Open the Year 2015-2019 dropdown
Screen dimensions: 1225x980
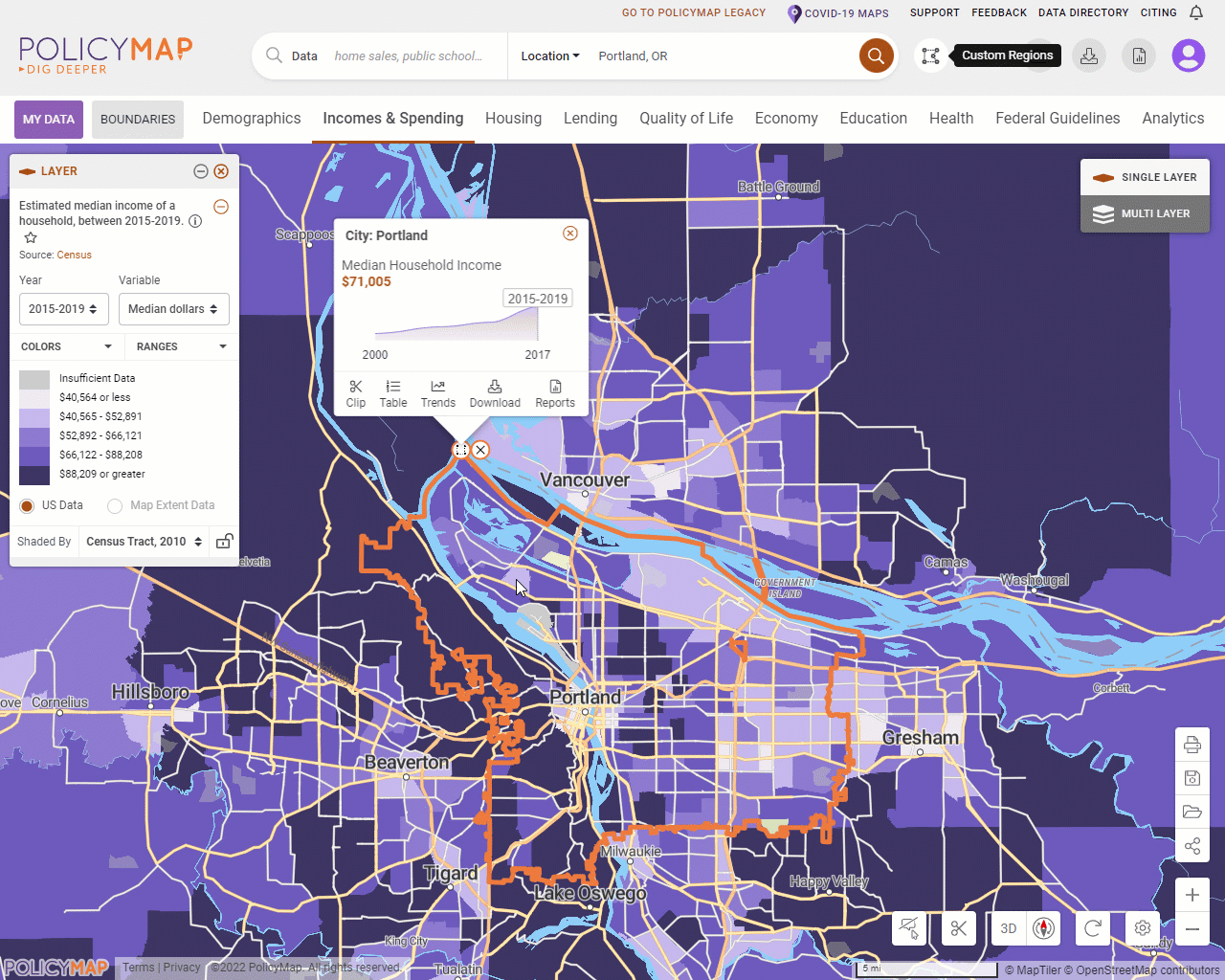coord(62,309)
